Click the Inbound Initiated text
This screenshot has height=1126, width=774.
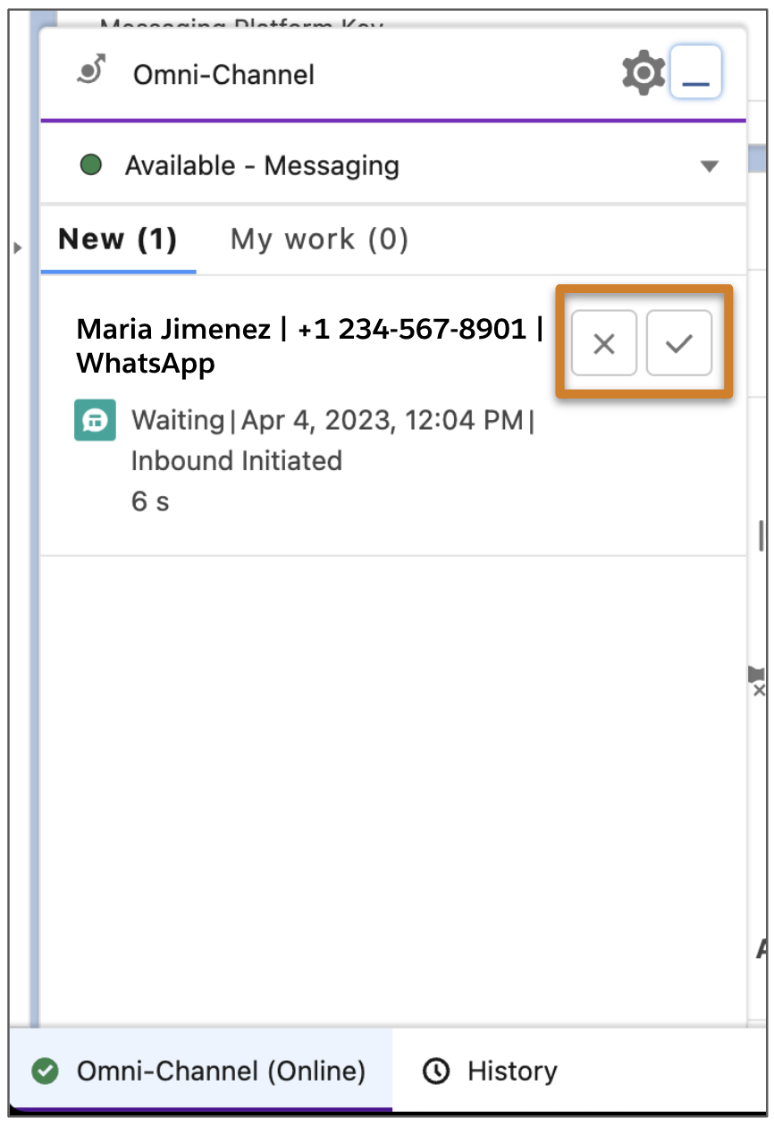click(236, 460)
